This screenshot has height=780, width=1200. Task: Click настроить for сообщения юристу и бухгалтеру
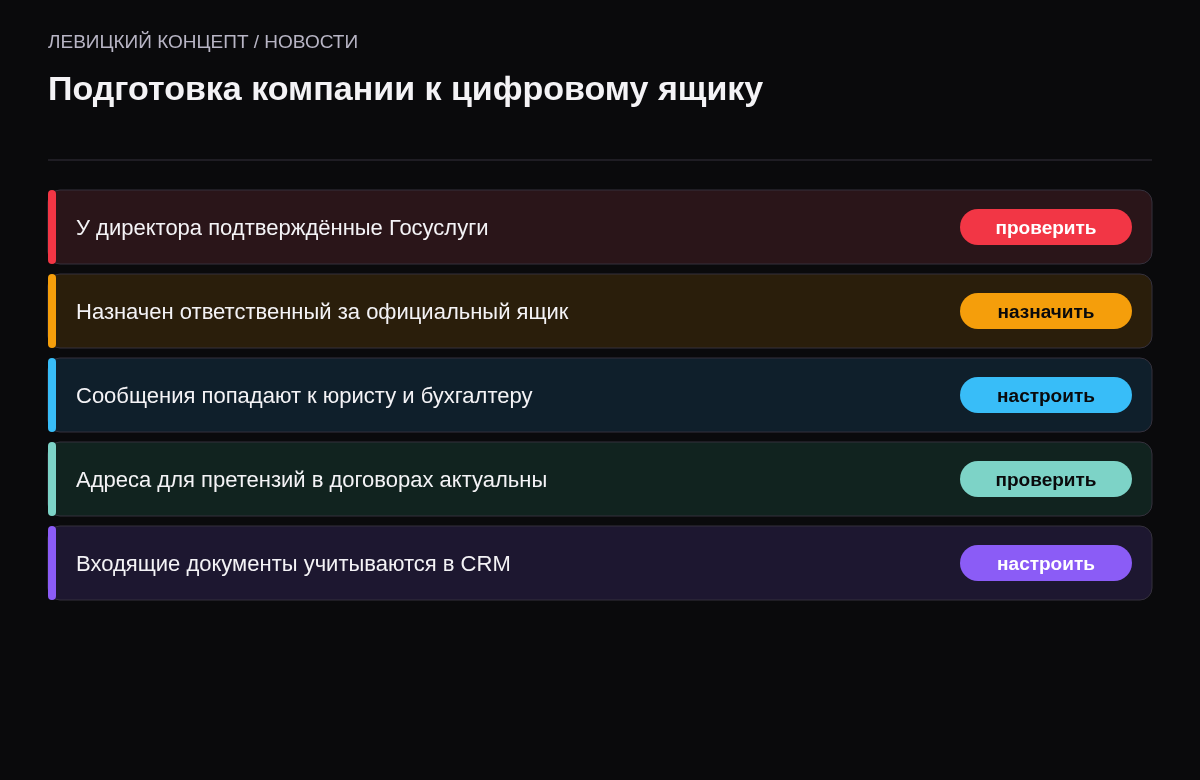pos(1046,395)
